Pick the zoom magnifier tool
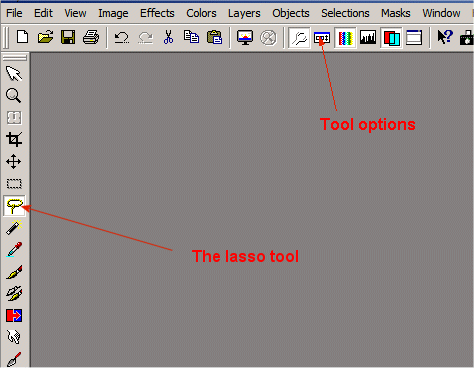The height and width of the screenshot is (368, 474). (x=14, y=96)
